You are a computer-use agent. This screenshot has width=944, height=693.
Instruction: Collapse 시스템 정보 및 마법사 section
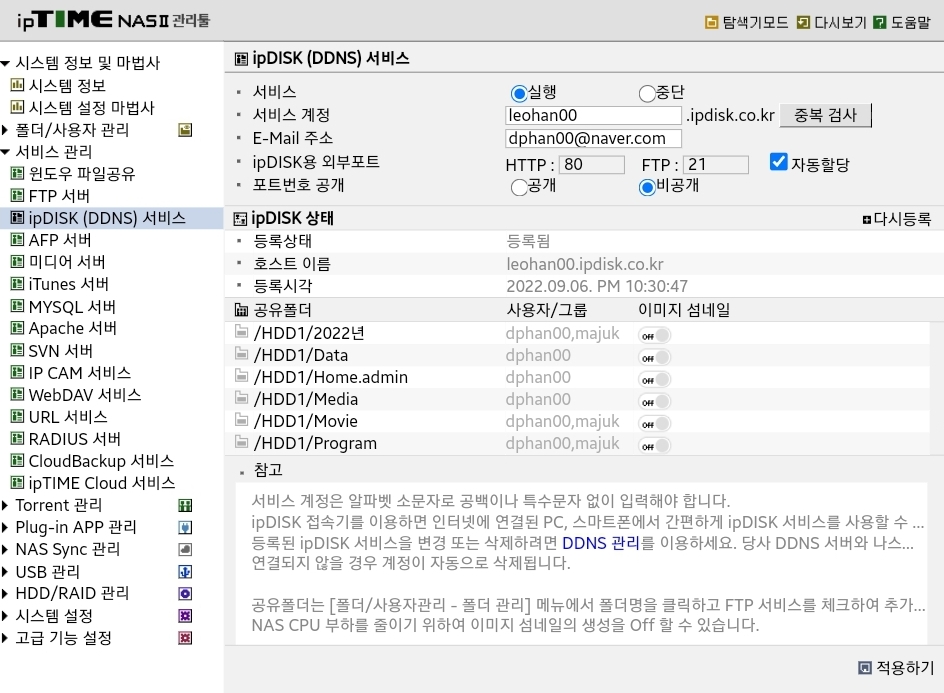(5, 63)
